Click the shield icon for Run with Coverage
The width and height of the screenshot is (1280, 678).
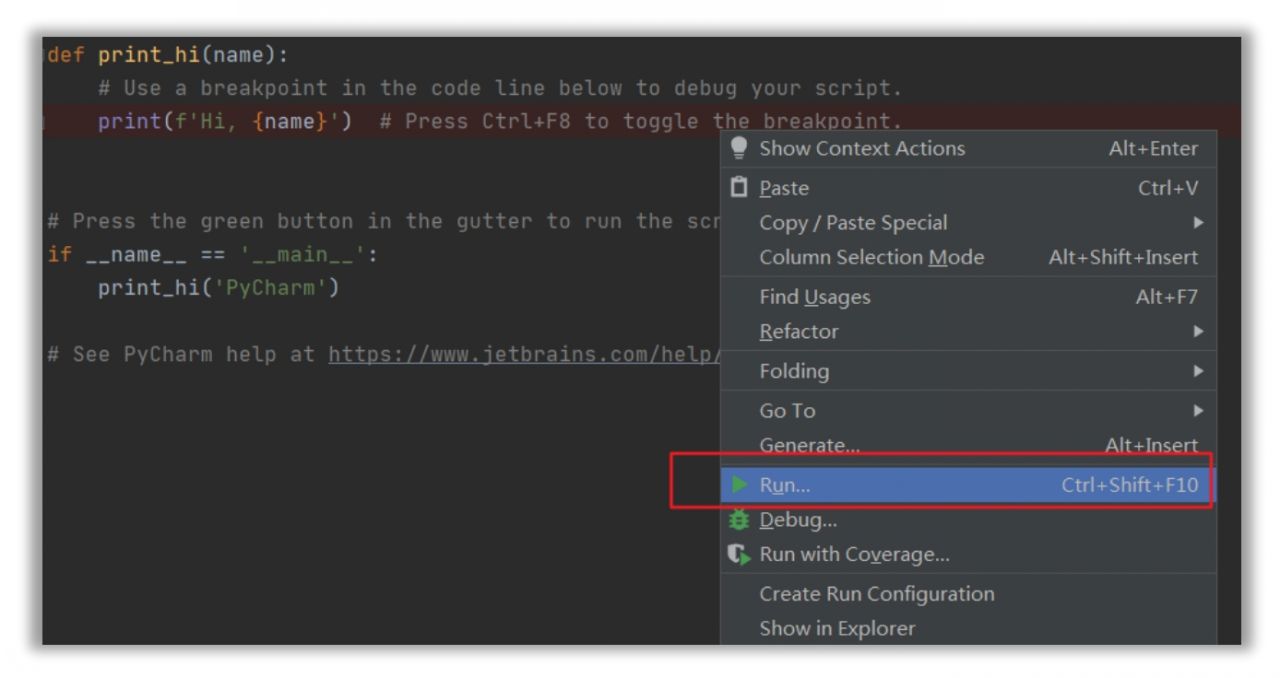[x=739, y=554]
